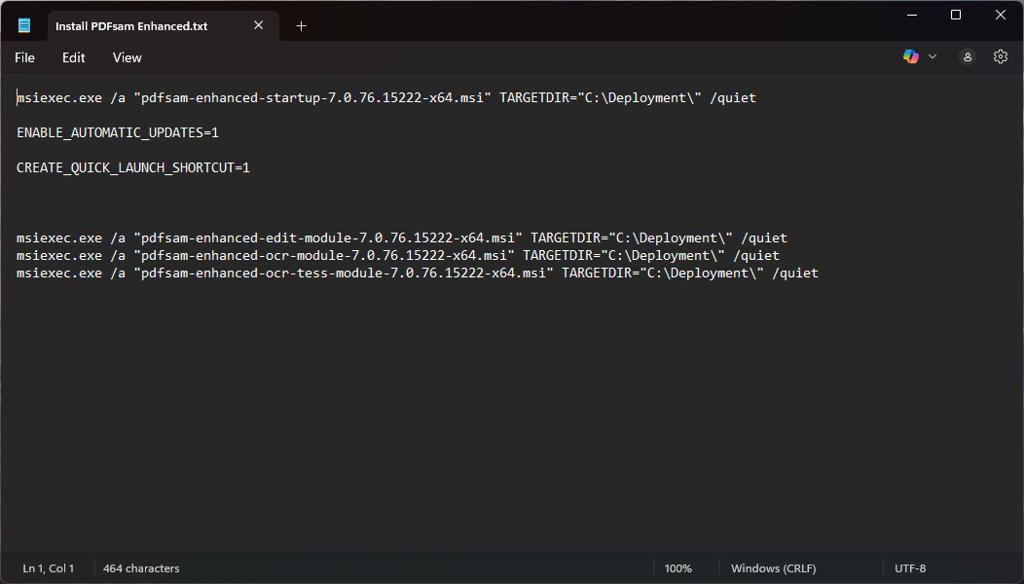
Task: Open the Edit menu
Action: point(74,57)
